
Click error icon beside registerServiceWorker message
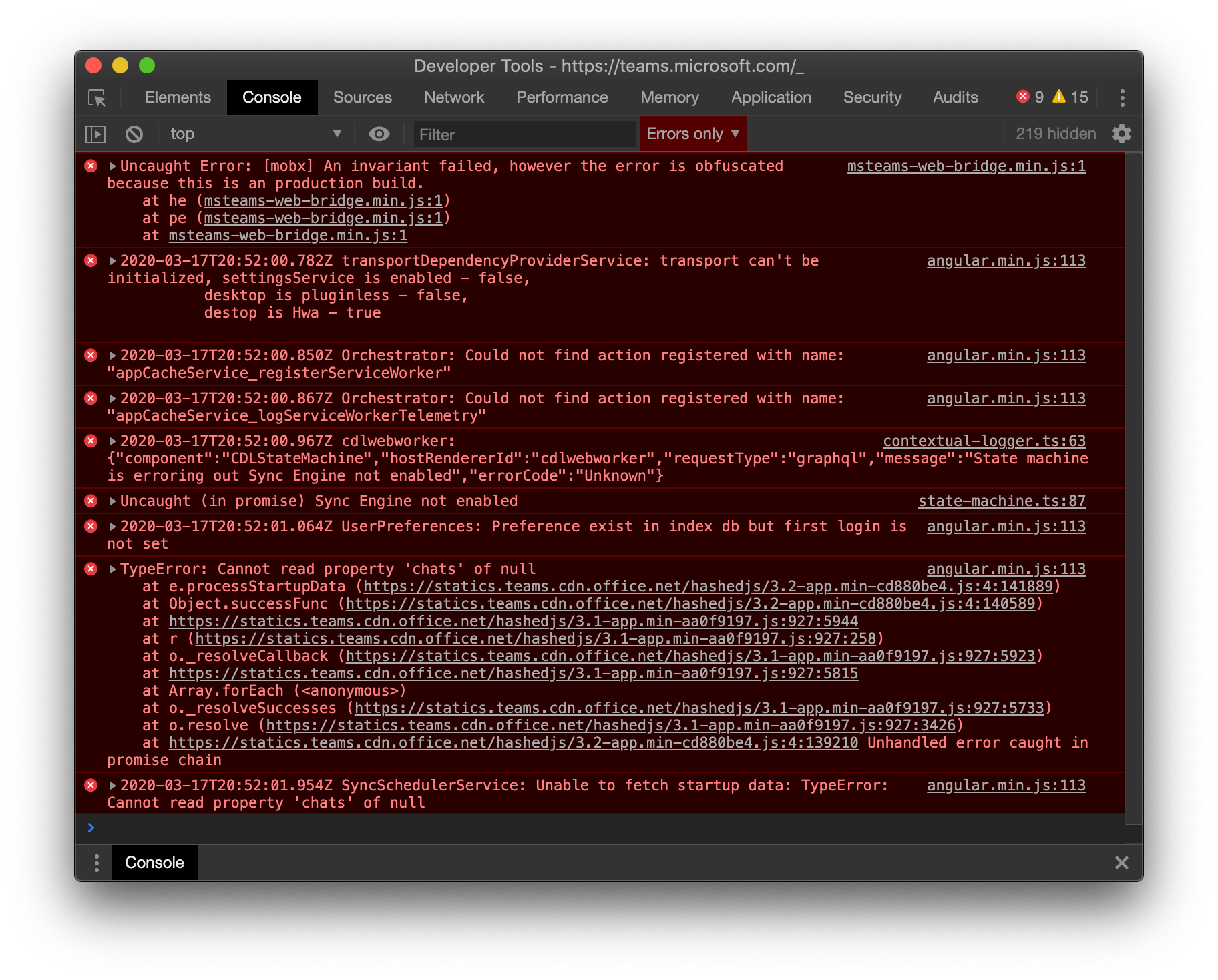(x=91, y=355)
